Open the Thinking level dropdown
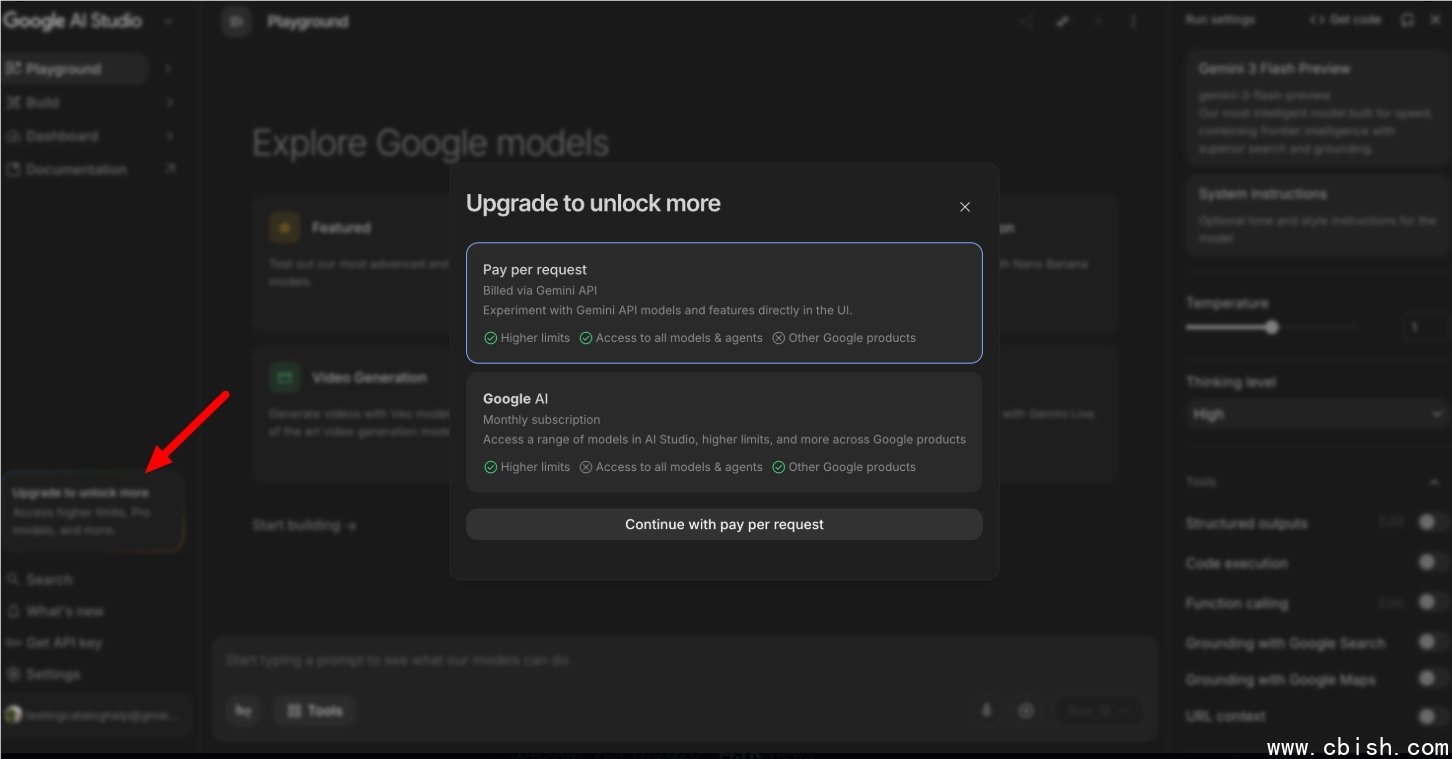The height and width of the screenshot is (759, 1452). tap(1316, 414)
